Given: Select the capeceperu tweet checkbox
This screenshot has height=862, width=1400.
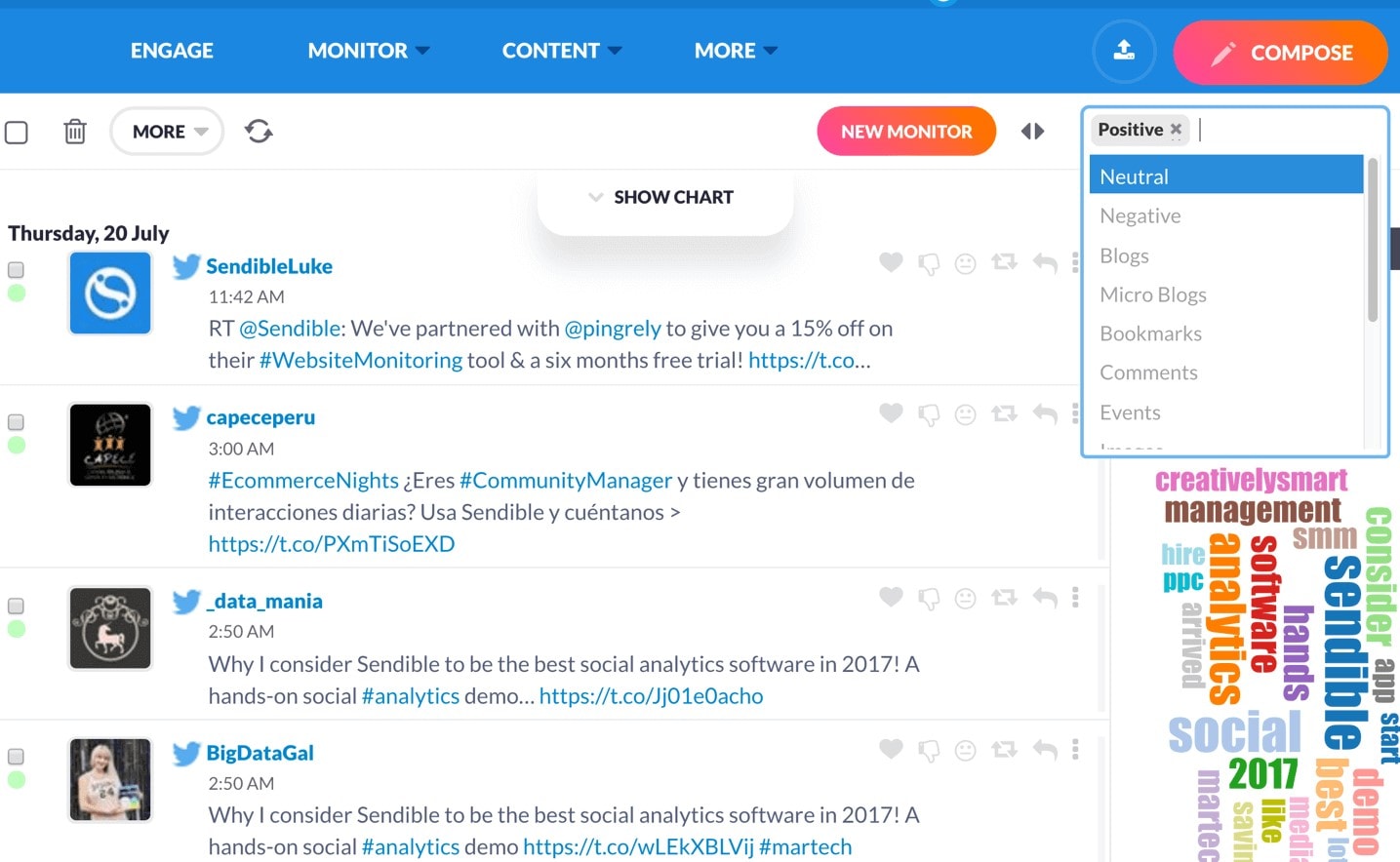Looking at the screenshot, I should pos(16,422).
